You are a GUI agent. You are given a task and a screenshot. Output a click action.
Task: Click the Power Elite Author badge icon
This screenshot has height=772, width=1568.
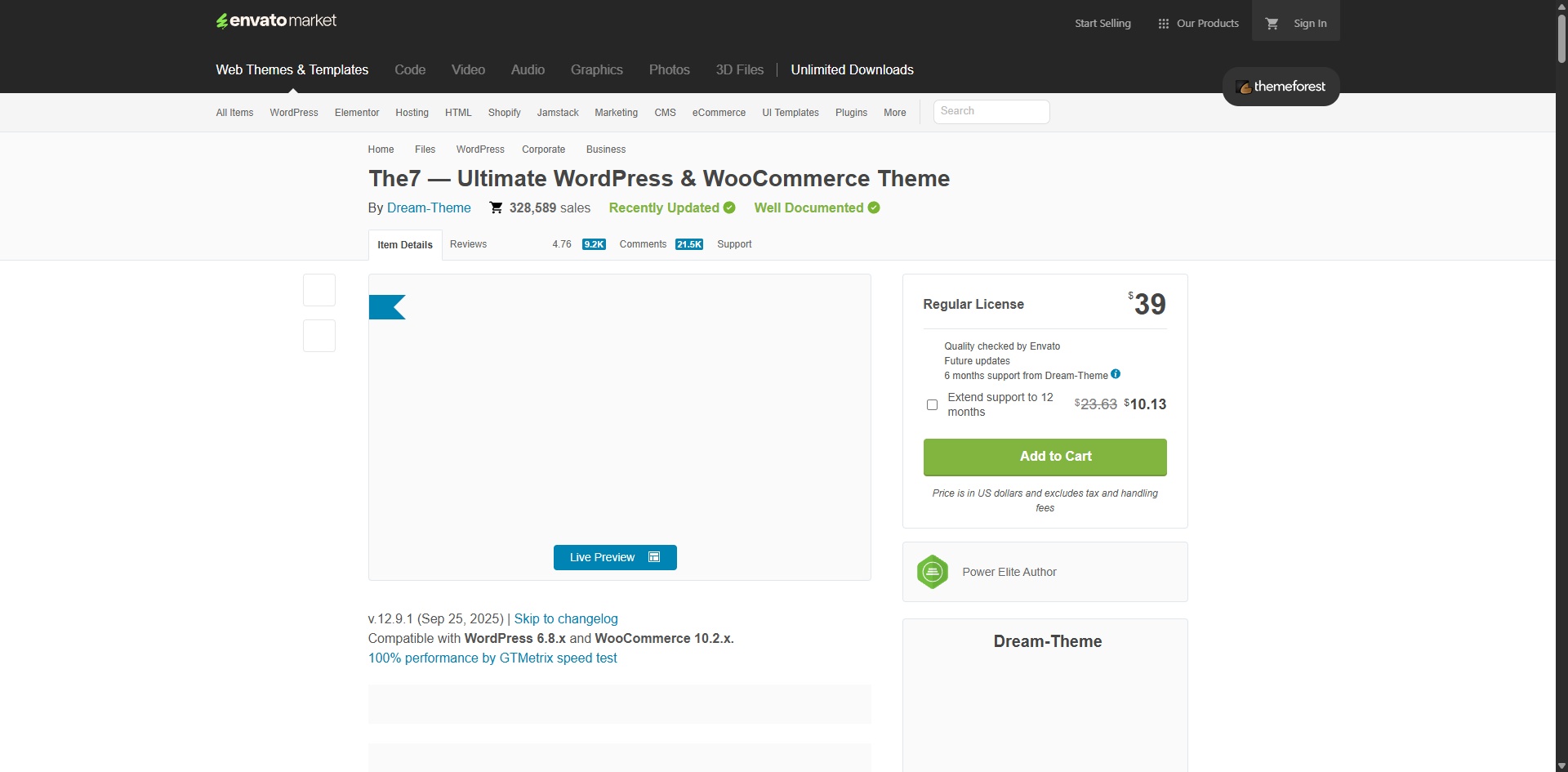coord(933,572)
